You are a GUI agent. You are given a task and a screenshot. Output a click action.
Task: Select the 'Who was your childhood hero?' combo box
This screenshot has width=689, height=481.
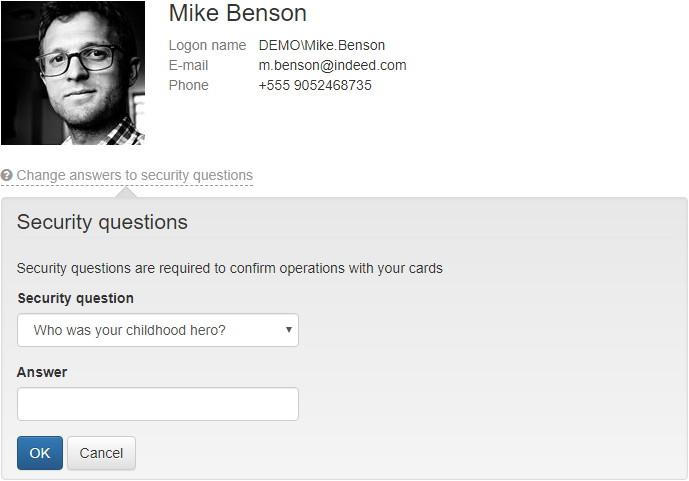tap(157, 330)
